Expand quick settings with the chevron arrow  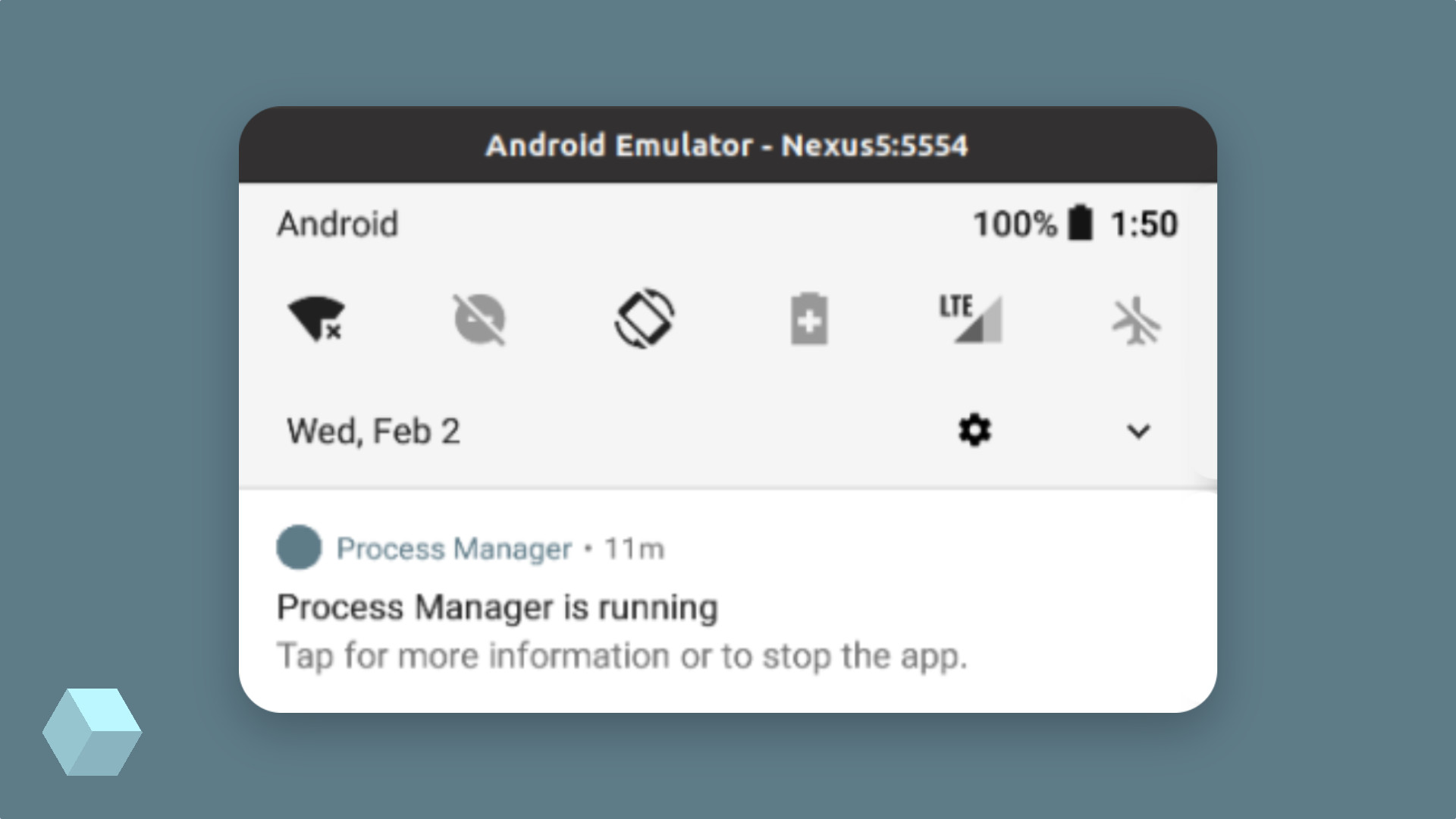click(1138, 431)
